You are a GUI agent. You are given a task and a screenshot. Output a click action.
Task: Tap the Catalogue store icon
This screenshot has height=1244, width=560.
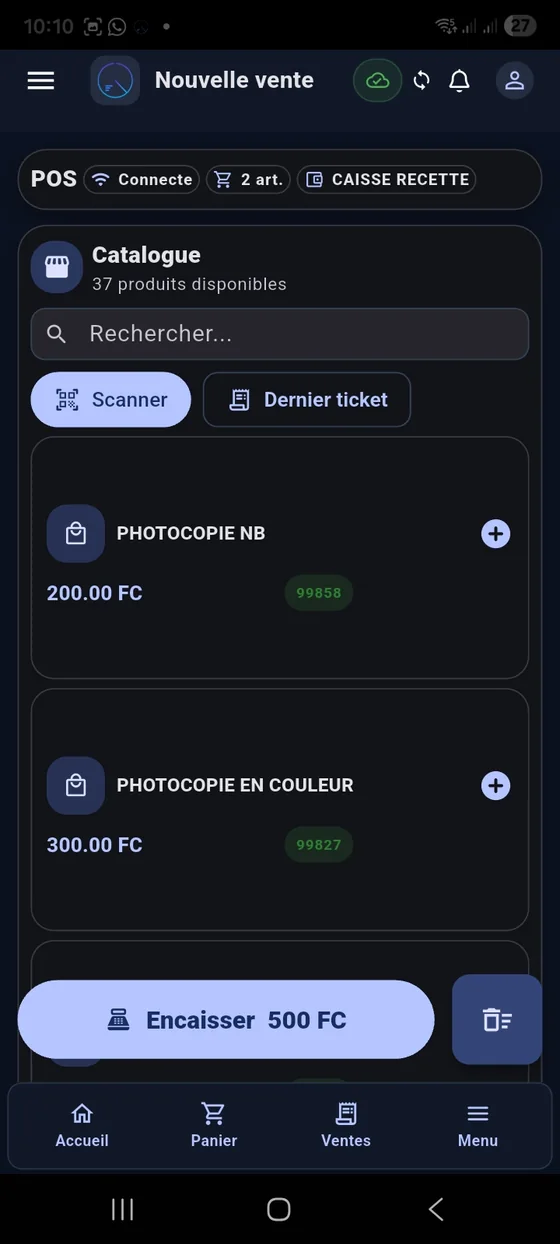click(57, 267)
